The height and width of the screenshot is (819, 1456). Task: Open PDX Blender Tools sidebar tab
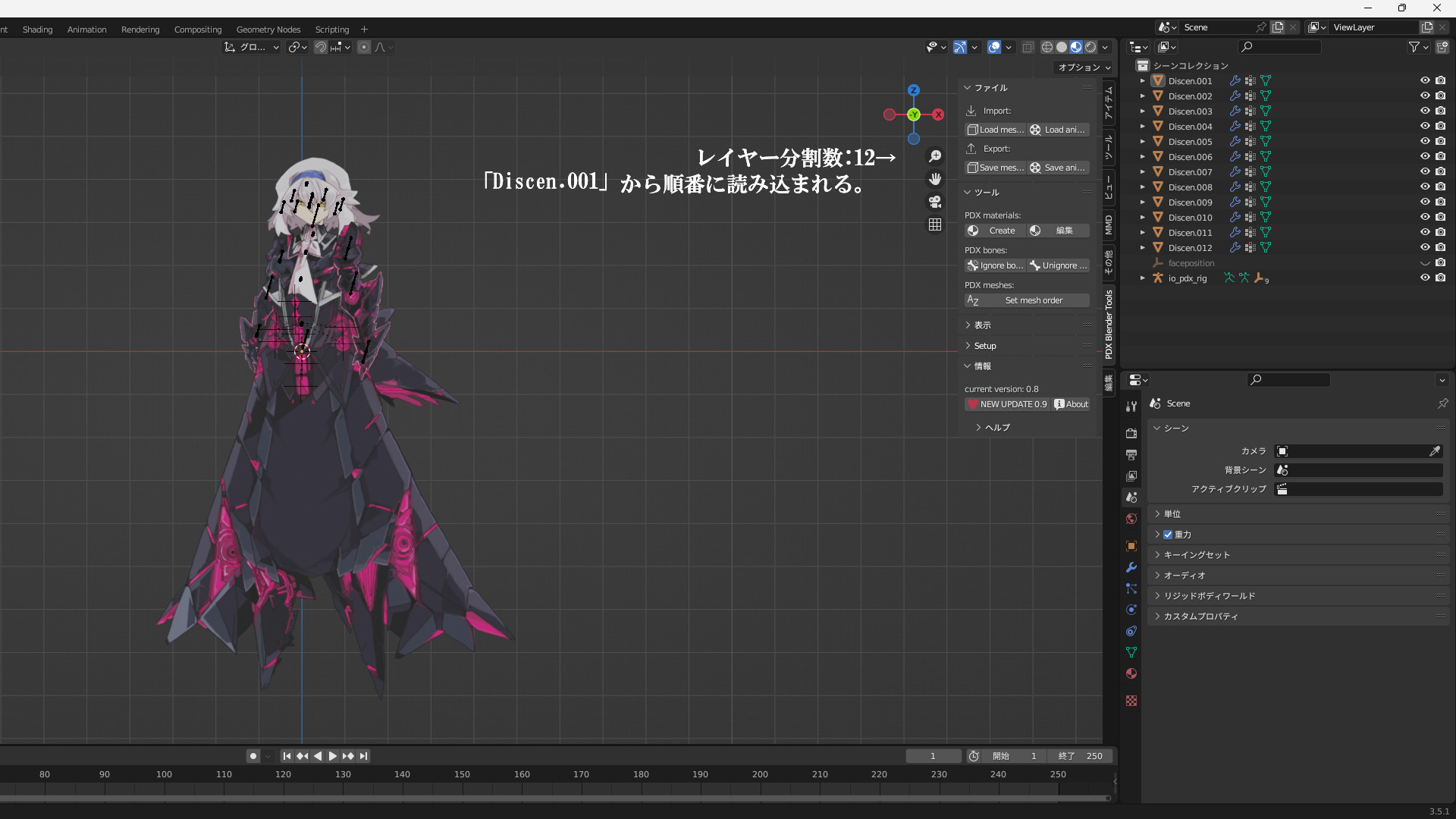(x=1109, y=324)
